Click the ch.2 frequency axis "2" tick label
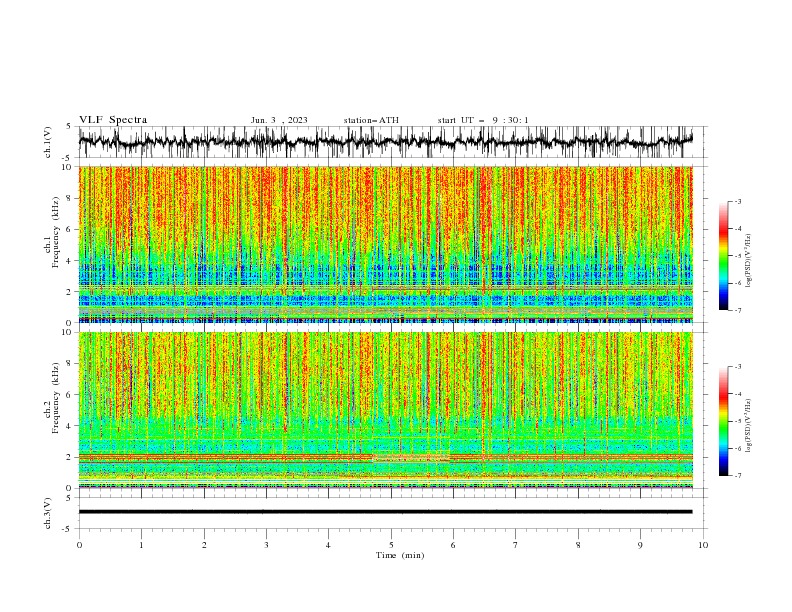The image size is (792, 612). coord(70,457)
